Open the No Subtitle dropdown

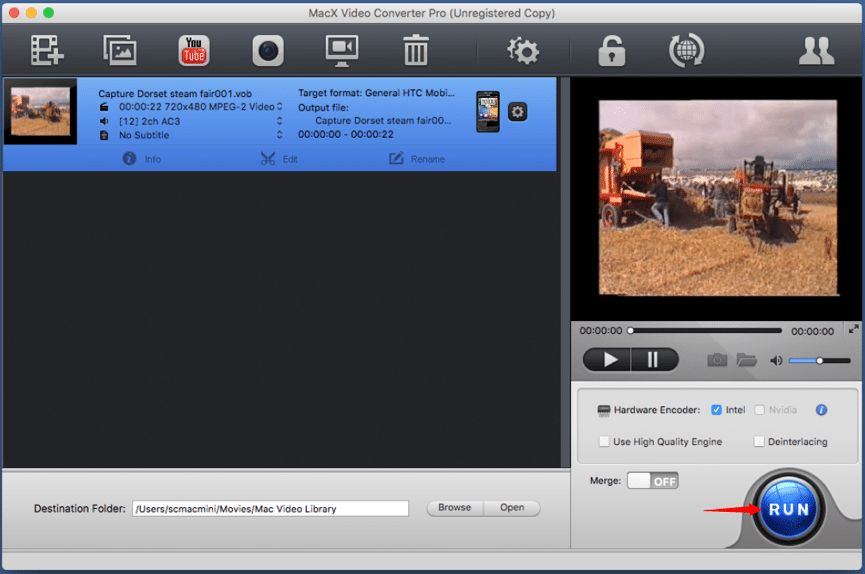pyautogui.click(x=280, y=135)
